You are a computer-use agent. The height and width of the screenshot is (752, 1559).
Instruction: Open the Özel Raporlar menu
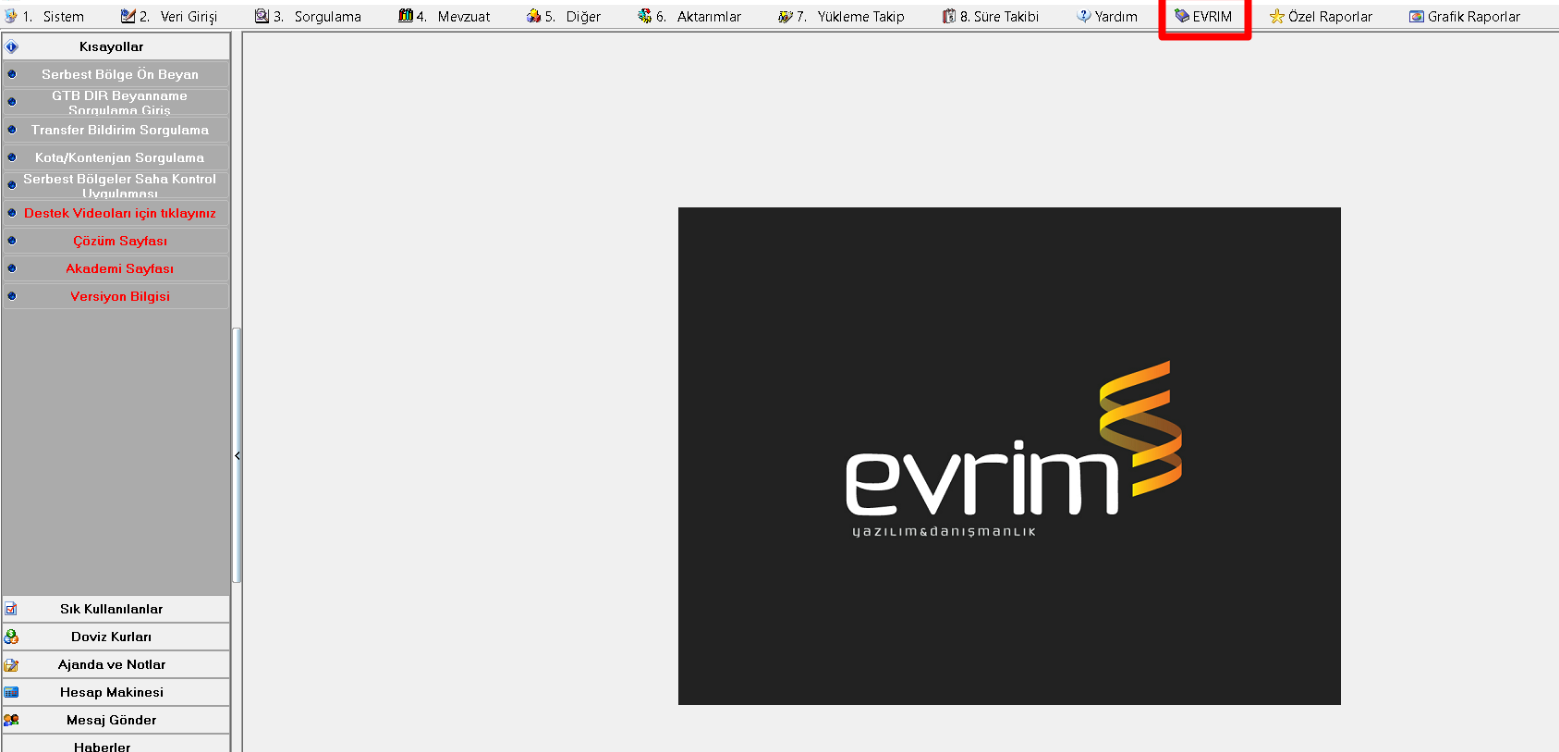(1321, 16)
